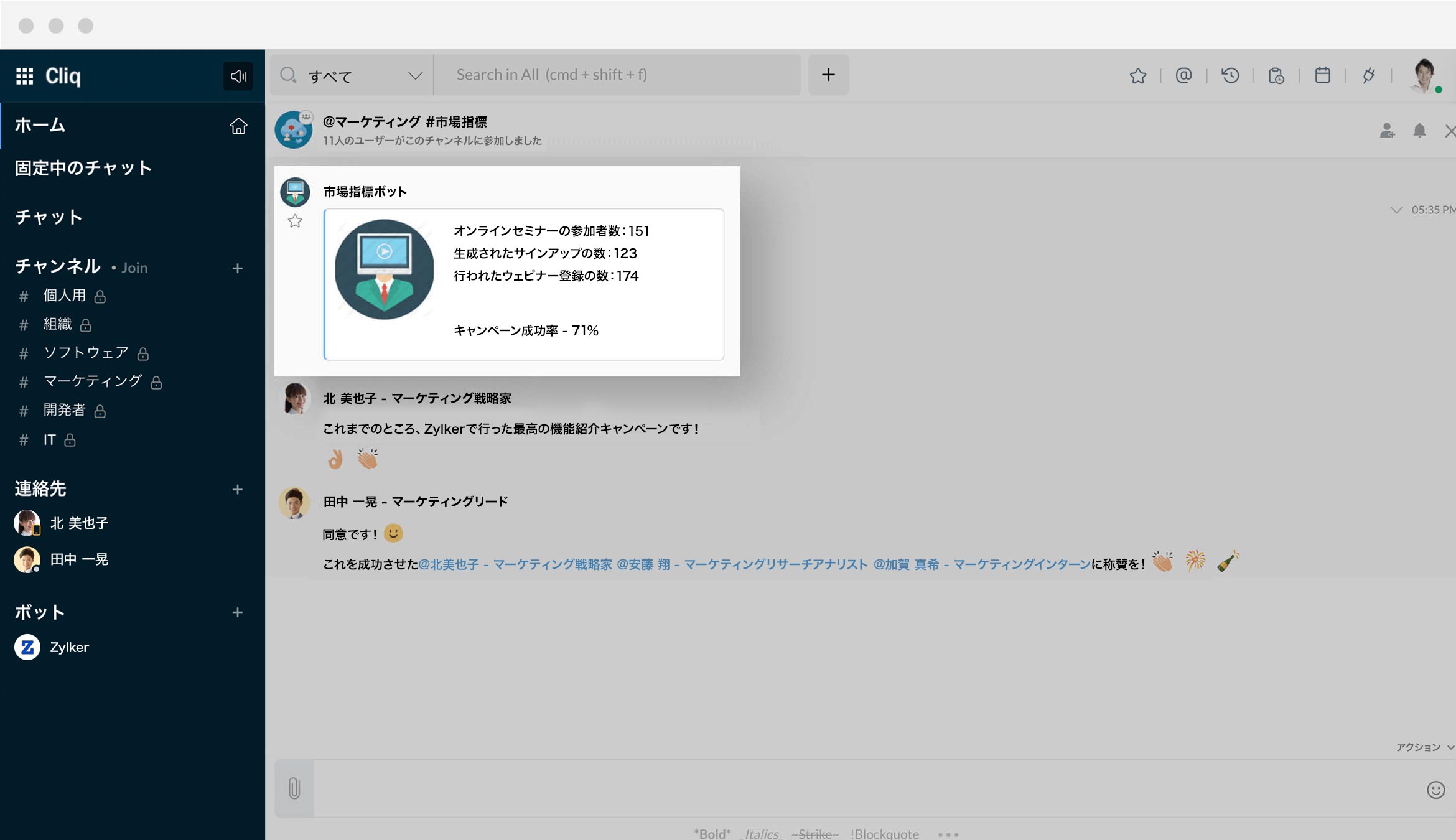Viewport: 1456px width, 840px height.
Task: Click the plug integrations icon
Action: pyautogui.click(x=1368, y=76)
